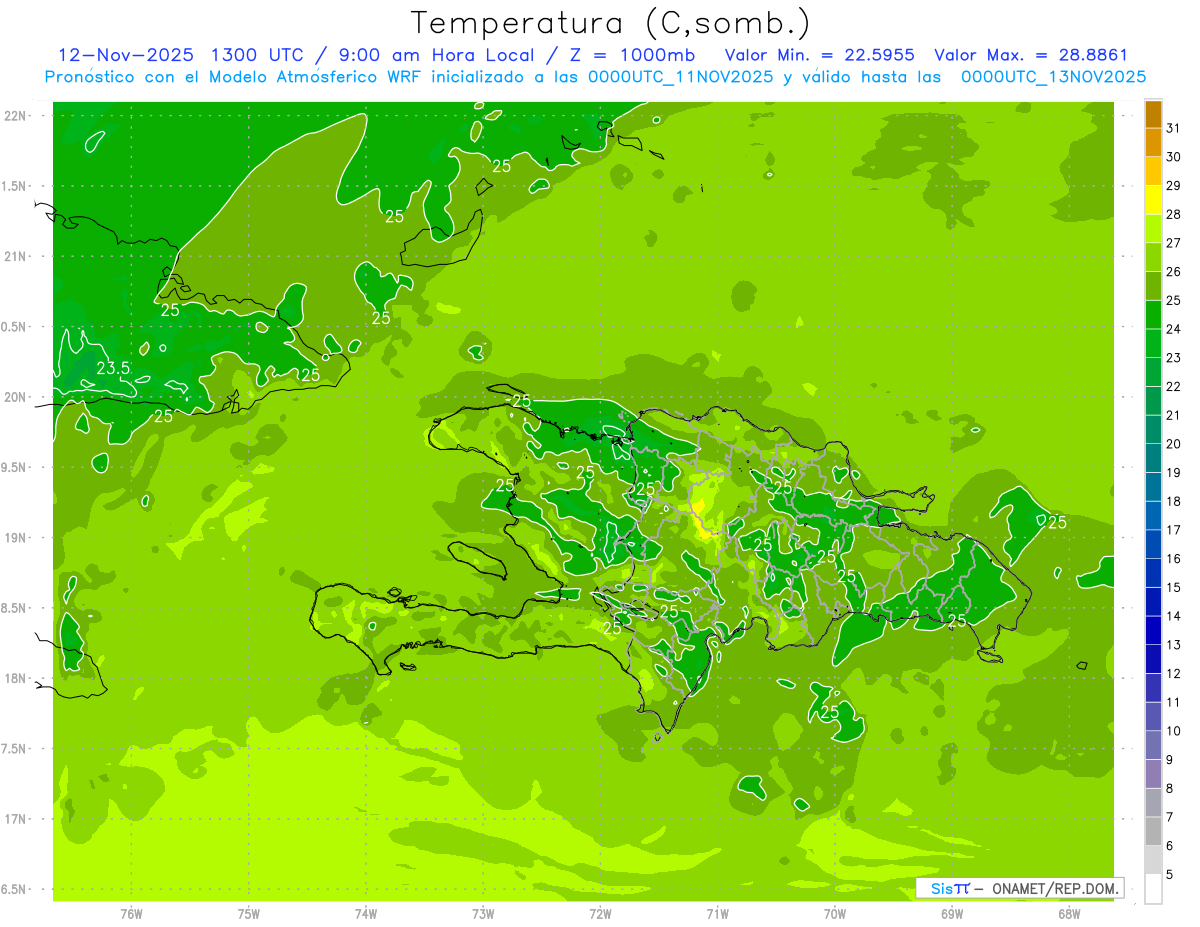Click the colorbar value label '28'
Image resolution: width=1200 pixels, height=927 pixels.
[x=1173, y=214]
